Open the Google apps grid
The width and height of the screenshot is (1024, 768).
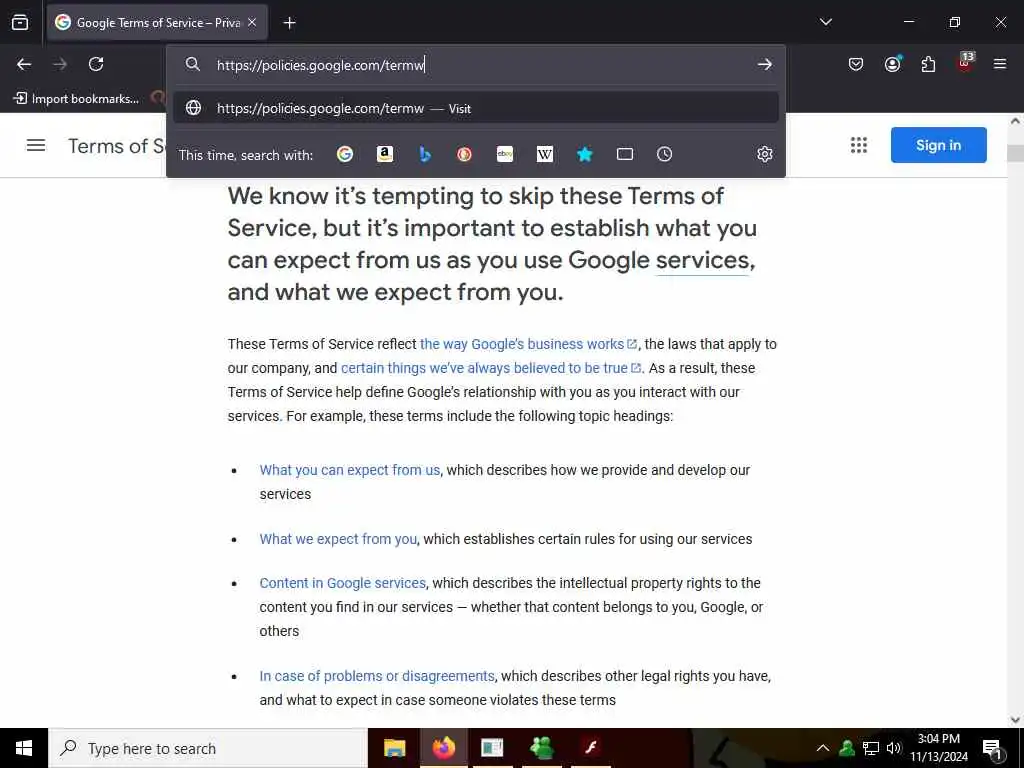(x=859, y=145)
